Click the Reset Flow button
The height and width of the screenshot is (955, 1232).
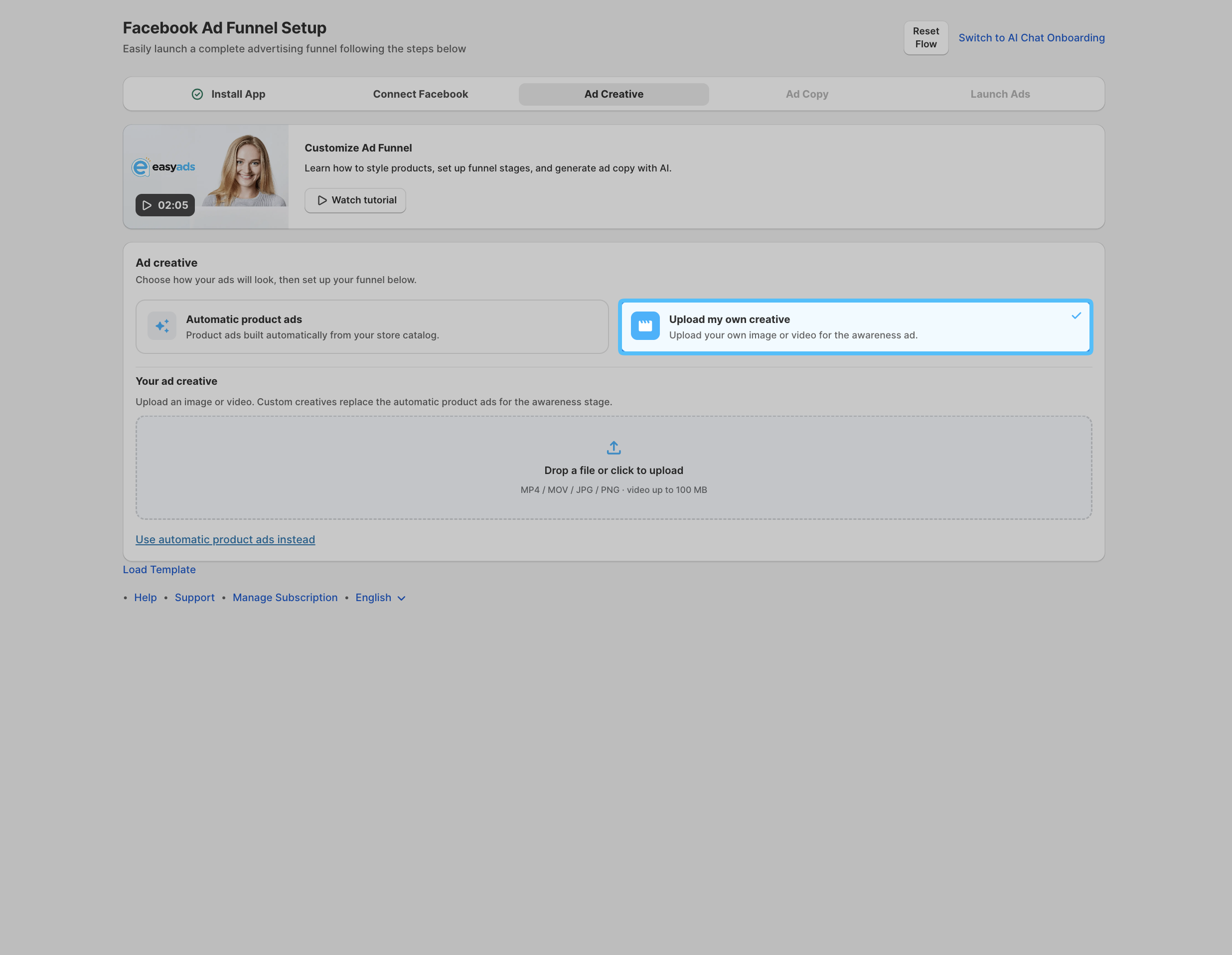click(925, 38)
